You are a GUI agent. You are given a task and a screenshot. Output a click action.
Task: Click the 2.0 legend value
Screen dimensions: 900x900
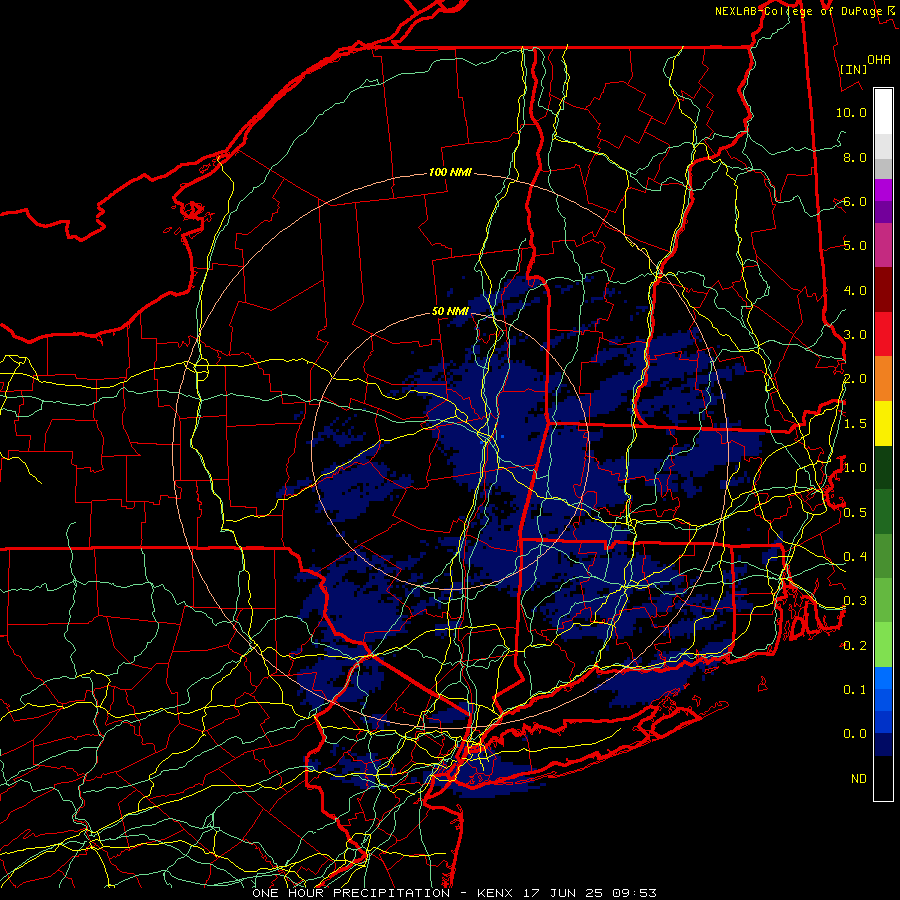(855, 379)
